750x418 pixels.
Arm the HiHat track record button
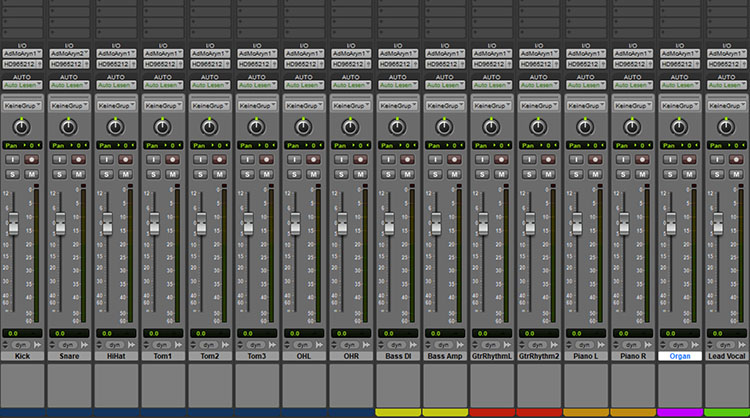point(125,160)
